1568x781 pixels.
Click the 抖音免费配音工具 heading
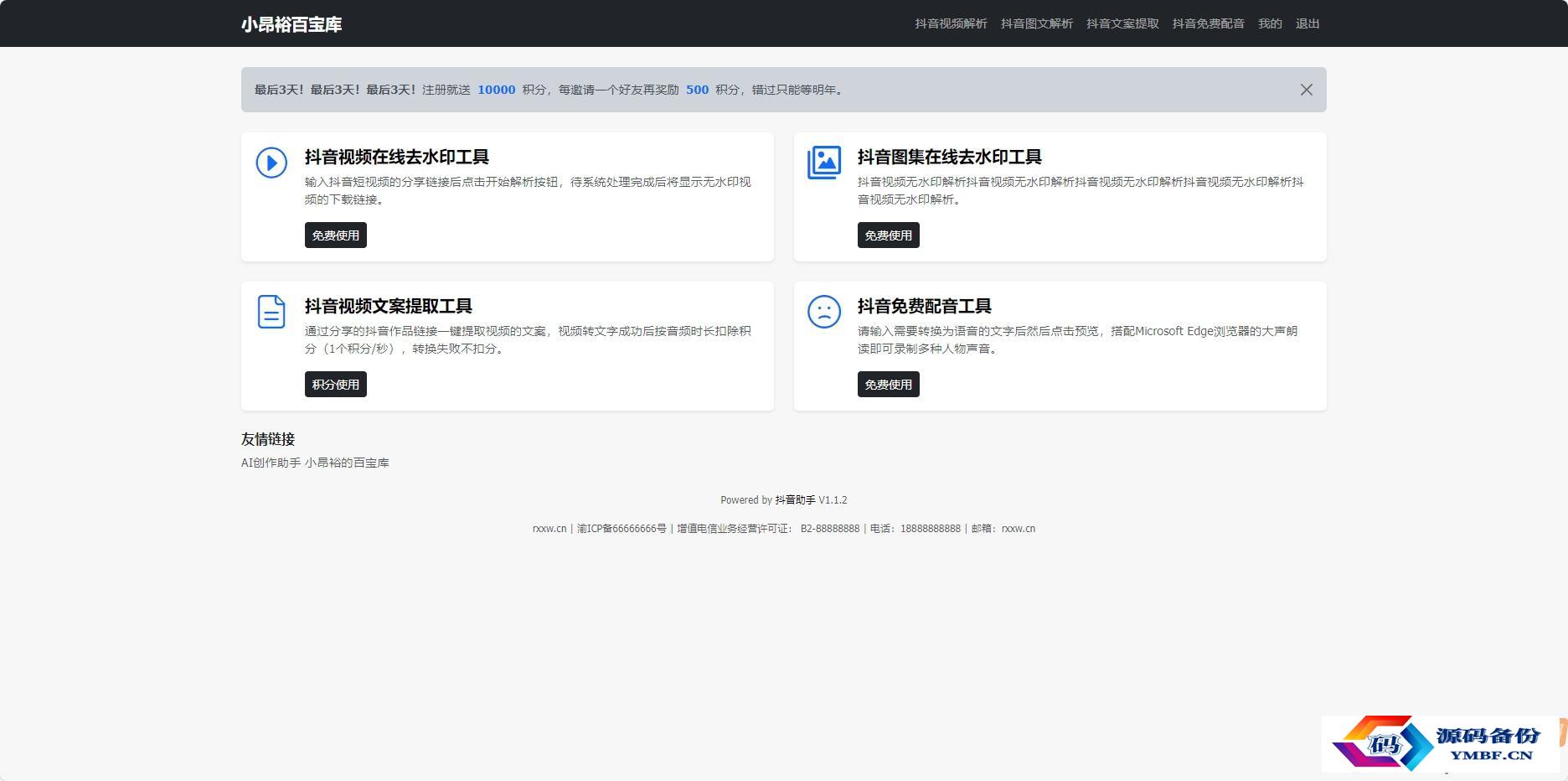coord(925,306)
